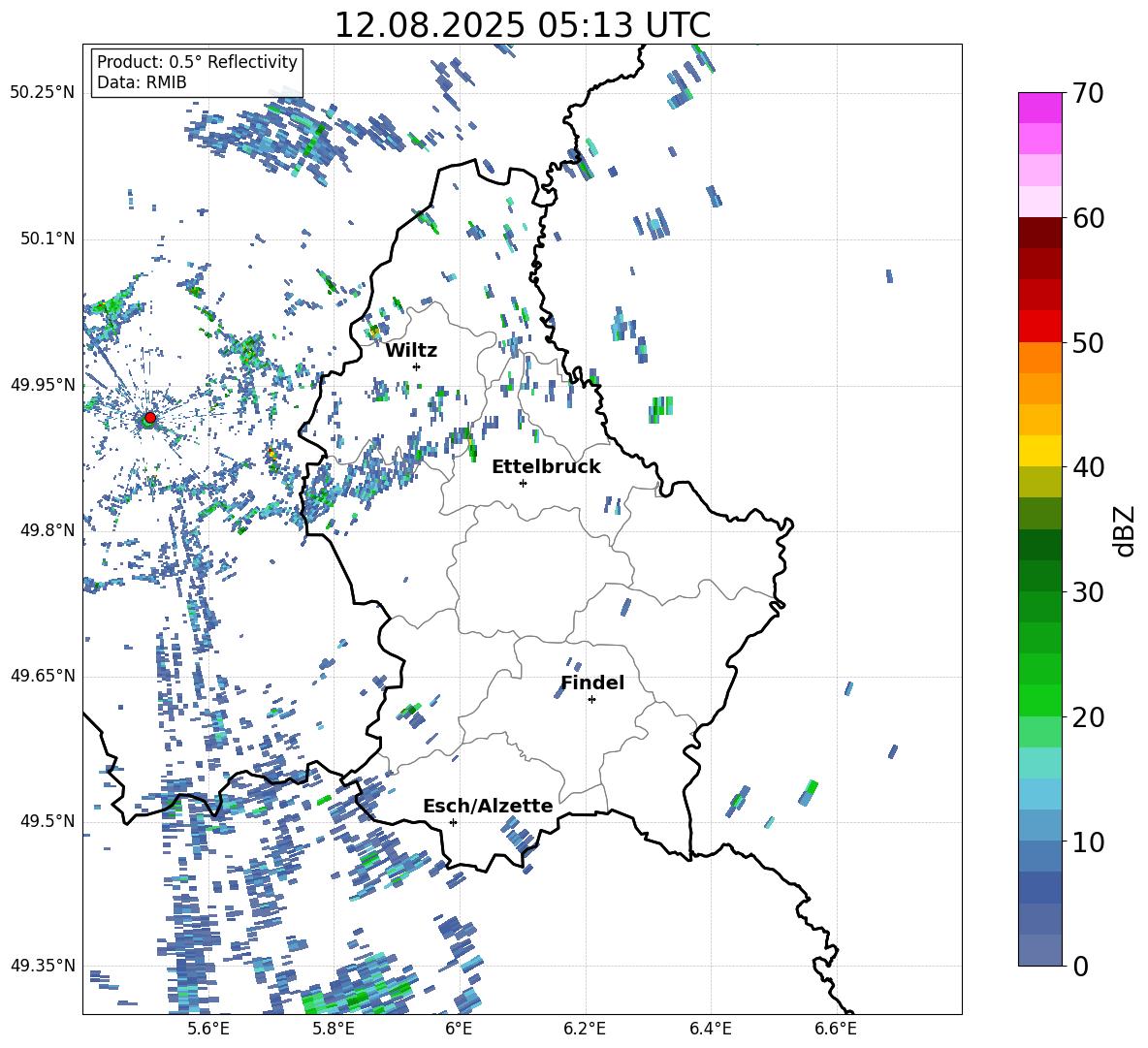This screenshot has height=1048, width=1148.
Task: Click colorbar tick label 30
Action: (1088, 592)
